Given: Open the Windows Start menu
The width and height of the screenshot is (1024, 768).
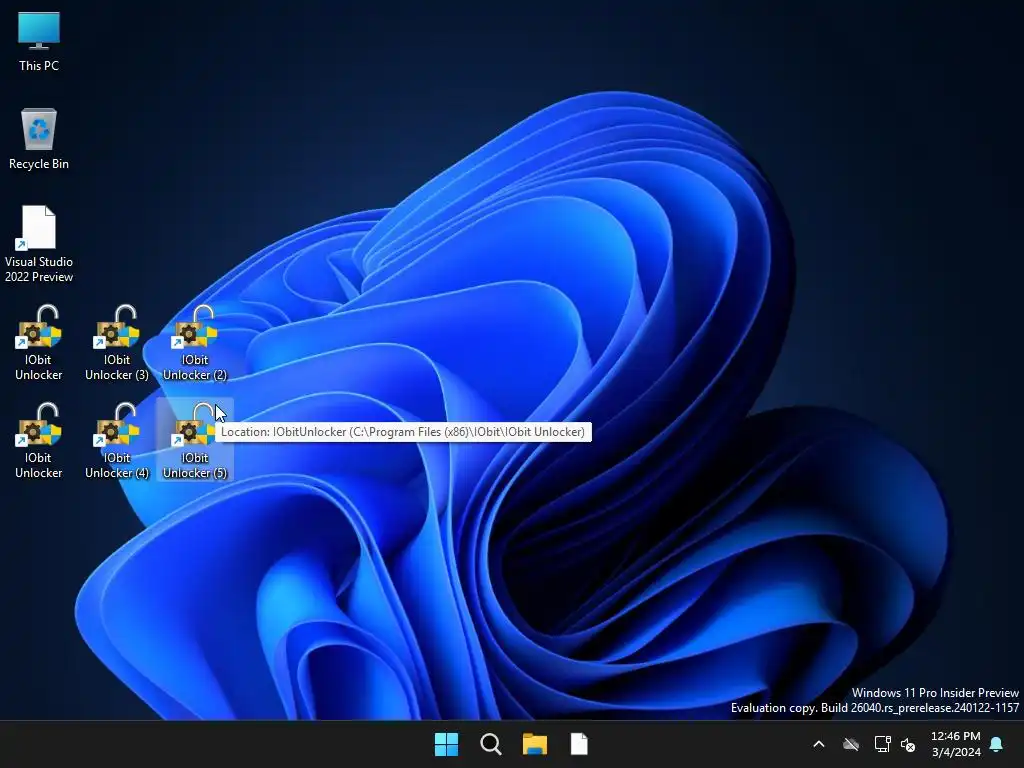Looking at the screenshot, I should (x=447, y=744).
